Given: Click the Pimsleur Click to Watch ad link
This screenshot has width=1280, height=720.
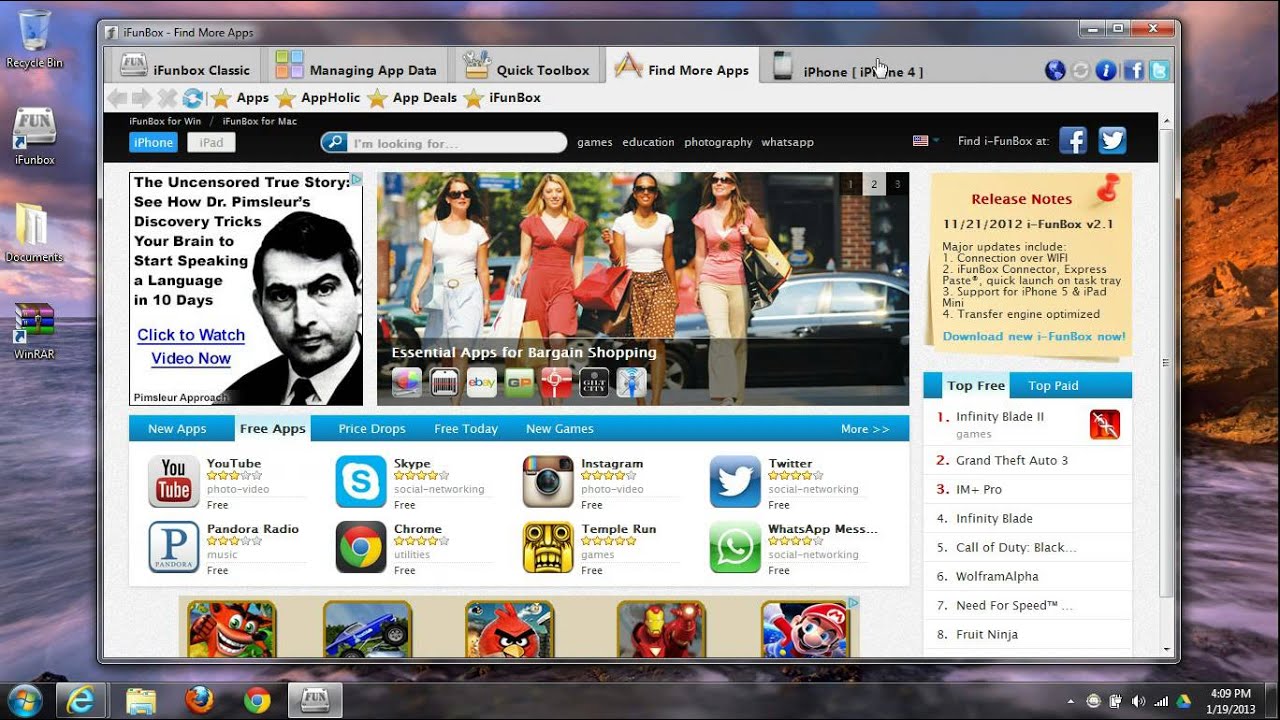Looking at the screenshot, I should coord(191,347).
